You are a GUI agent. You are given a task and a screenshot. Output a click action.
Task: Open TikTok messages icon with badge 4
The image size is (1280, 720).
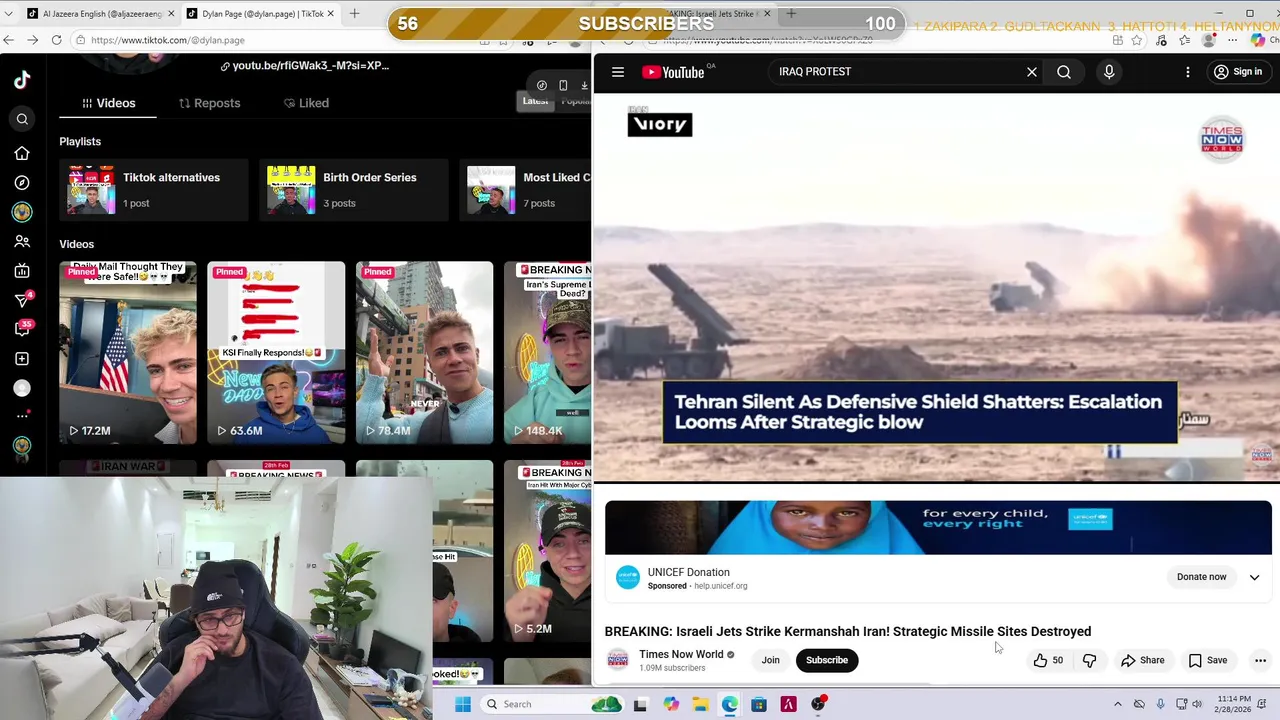pyautogui.click(x=22, y=300)
